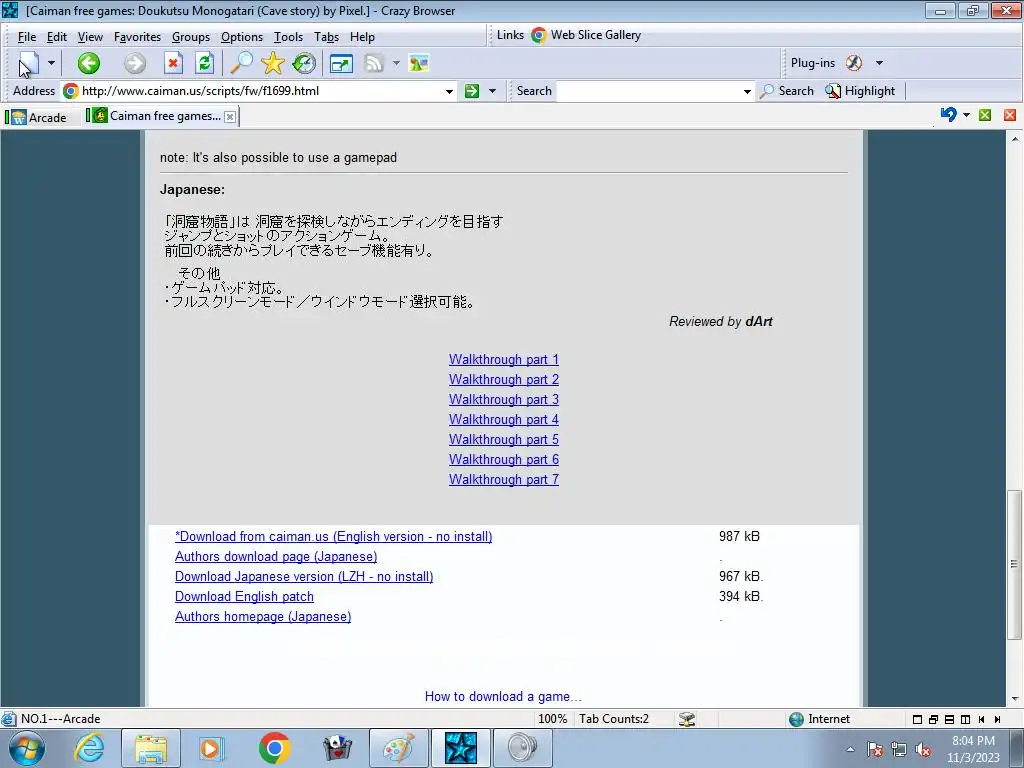Image resolution: width=1024 pixels, height=768 pixels.
Task: Click the Internet zone globe icon
Action: [x=796, y=719]
